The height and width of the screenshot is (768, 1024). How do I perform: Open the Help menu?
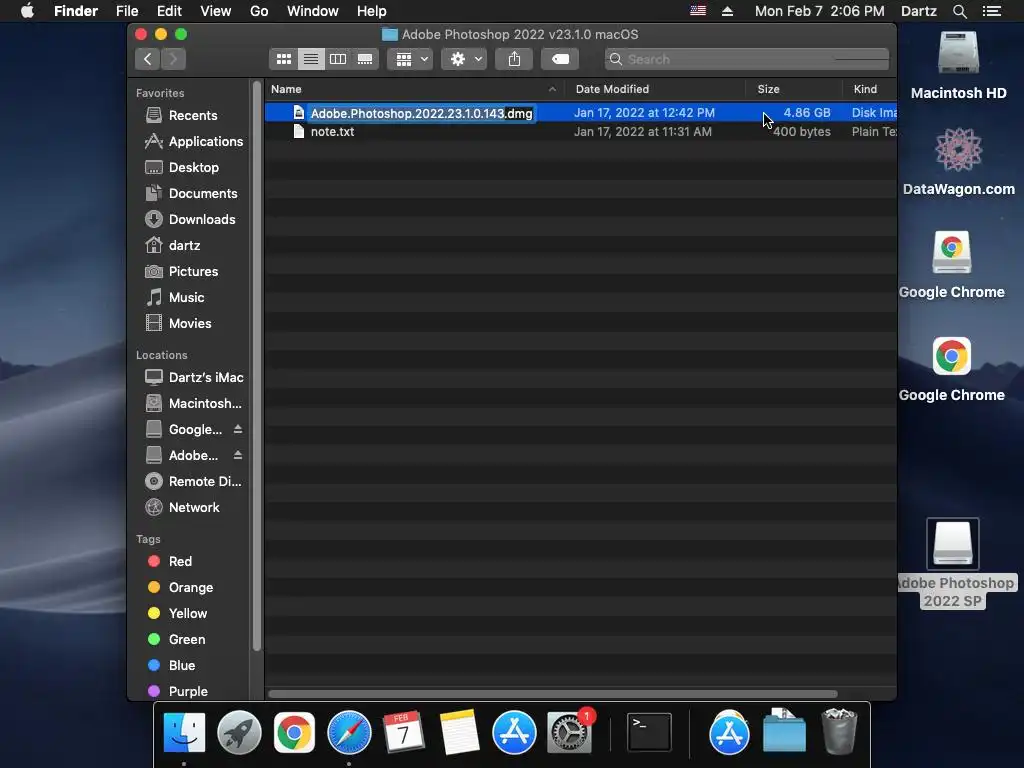372,11
